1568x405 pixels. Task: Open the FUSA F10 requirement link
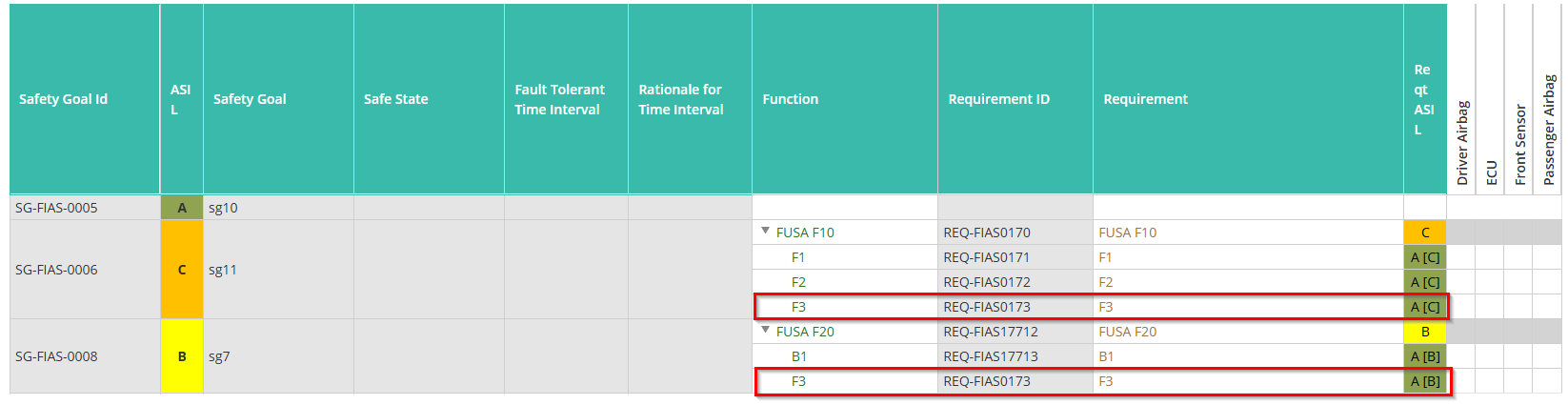[1128, 233]
